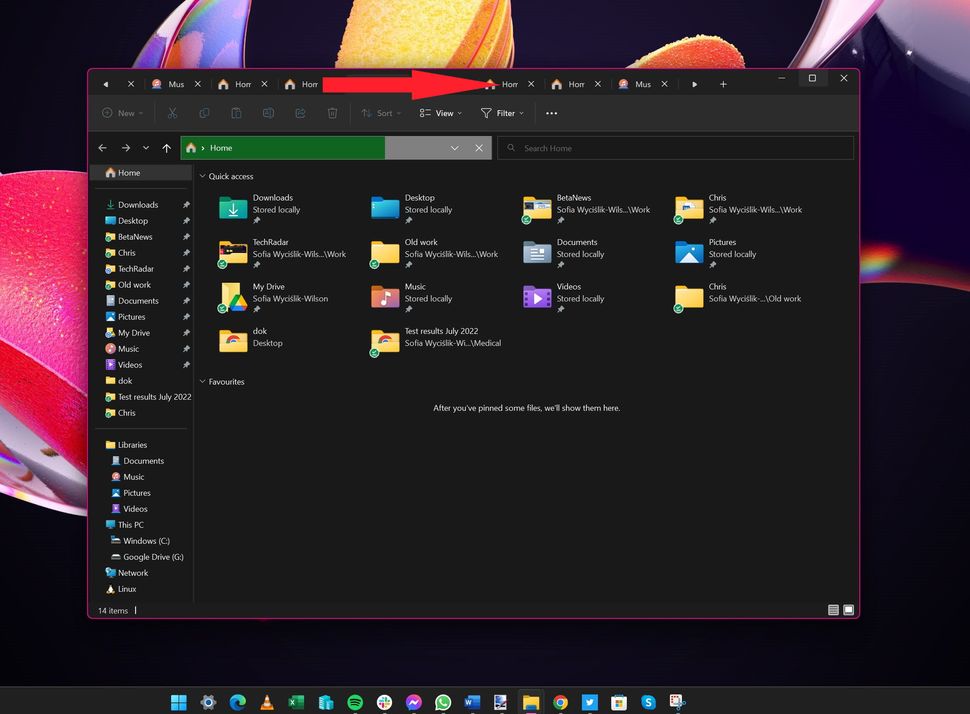This screenshot has height=714, width=970.
Task: Open the Share icon in the toolbar
Action: (x=300, y=113)
